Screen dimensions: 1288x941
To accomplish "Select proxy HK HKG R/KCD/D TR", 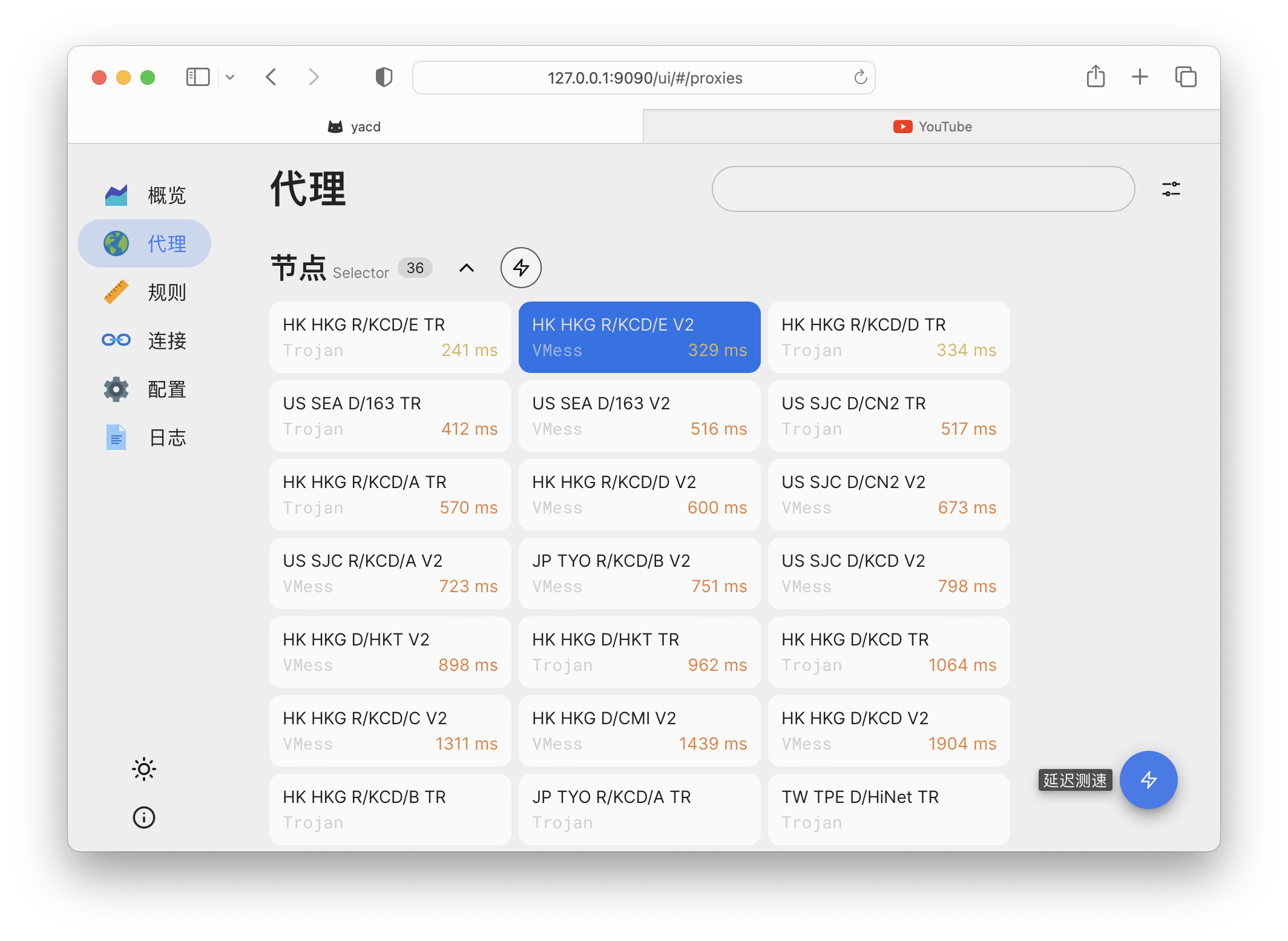I will tap(889, 337).
